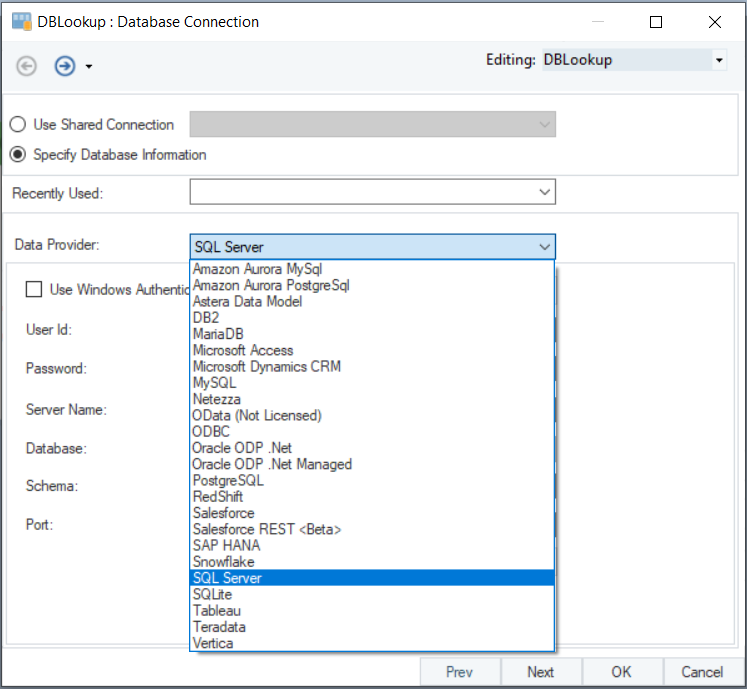Select Snowflake in the provider list
This screenshot has height=689, width=747.
(x=223, y=561)
